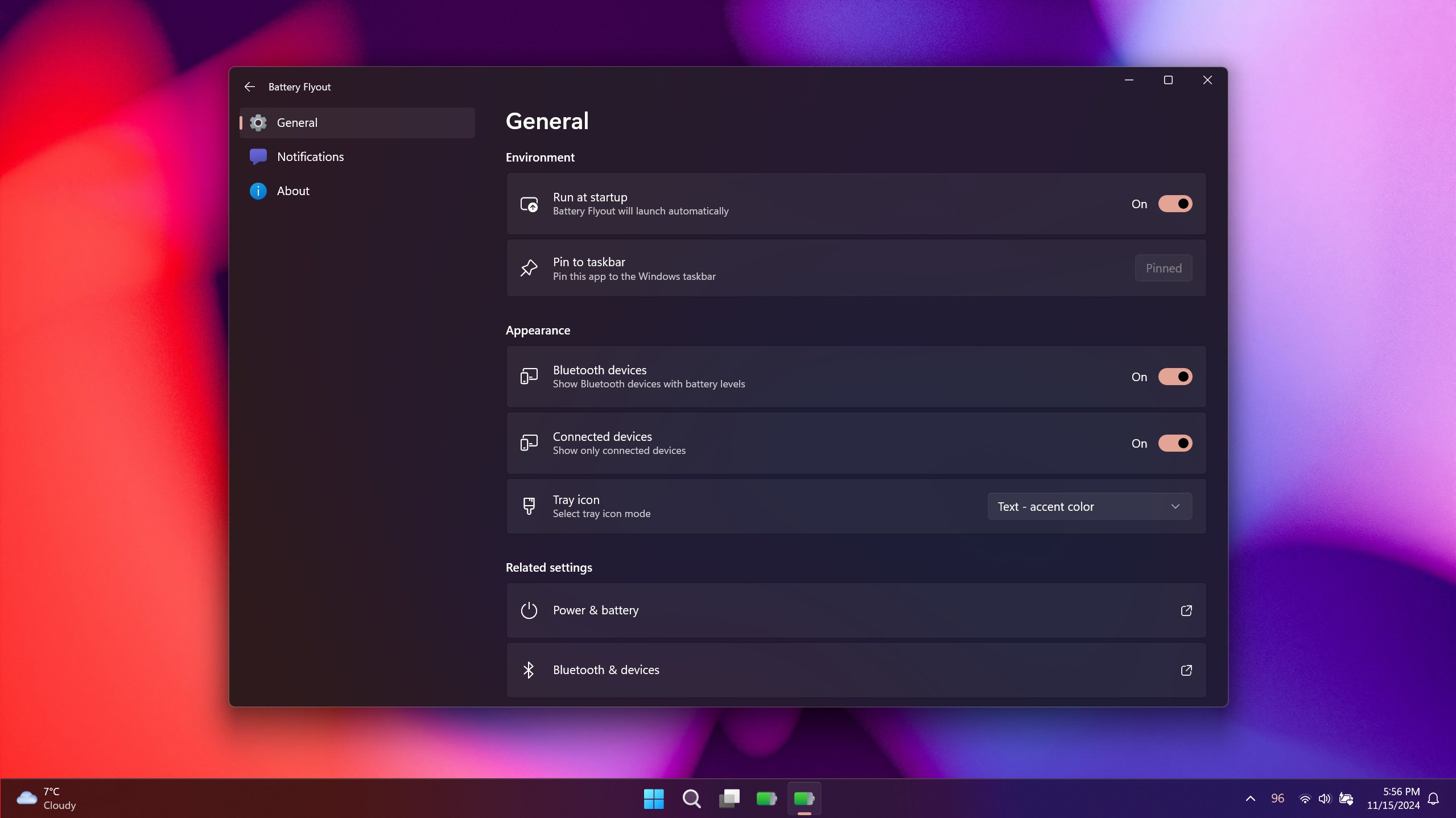Viewport: 1456px width, 818px height.
Task: Open the clock and date flyout
Action: [1393, 798]
